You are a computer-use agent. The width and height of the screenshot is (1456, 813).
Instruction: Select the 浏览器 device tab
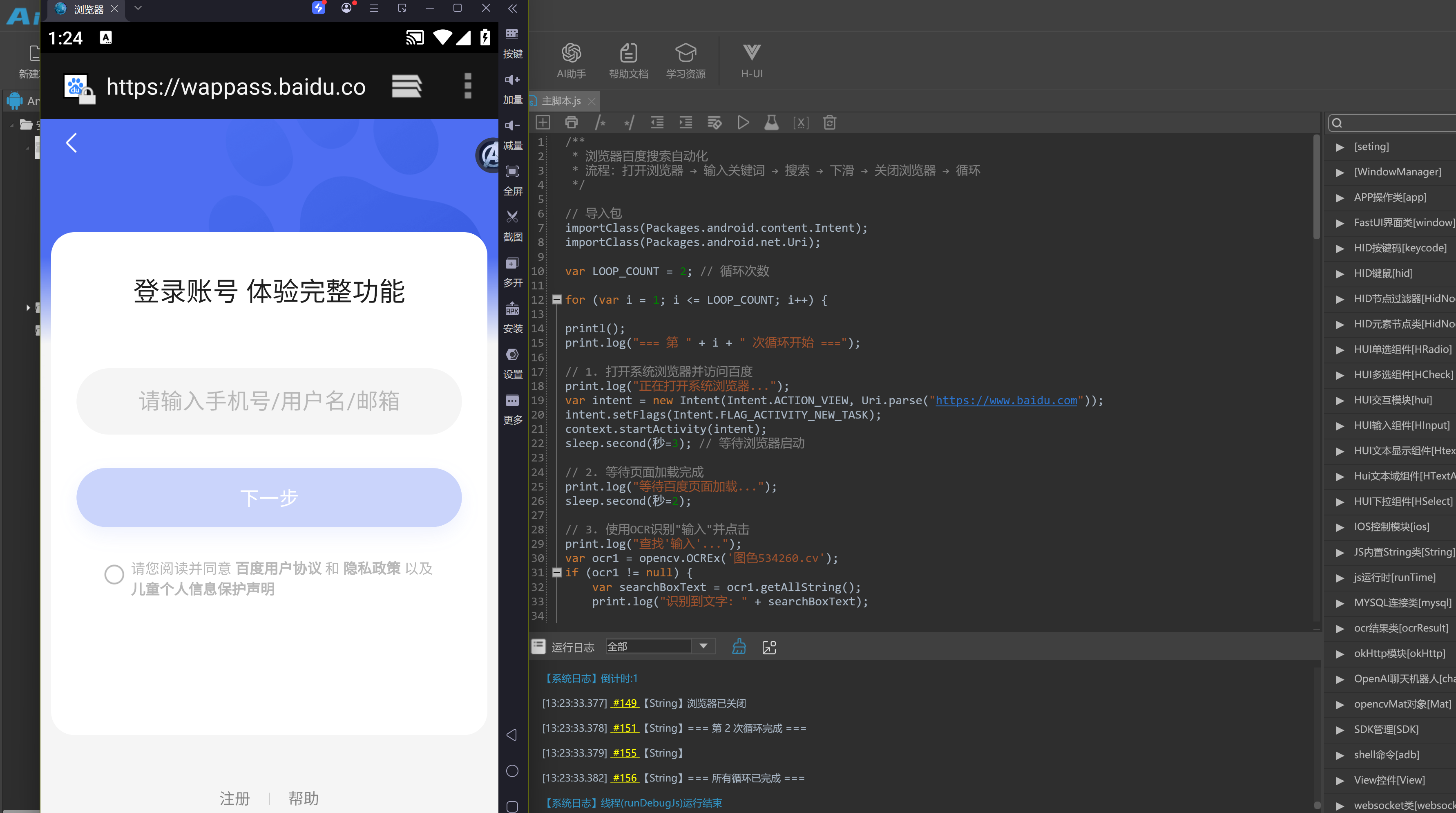(87, 9)
